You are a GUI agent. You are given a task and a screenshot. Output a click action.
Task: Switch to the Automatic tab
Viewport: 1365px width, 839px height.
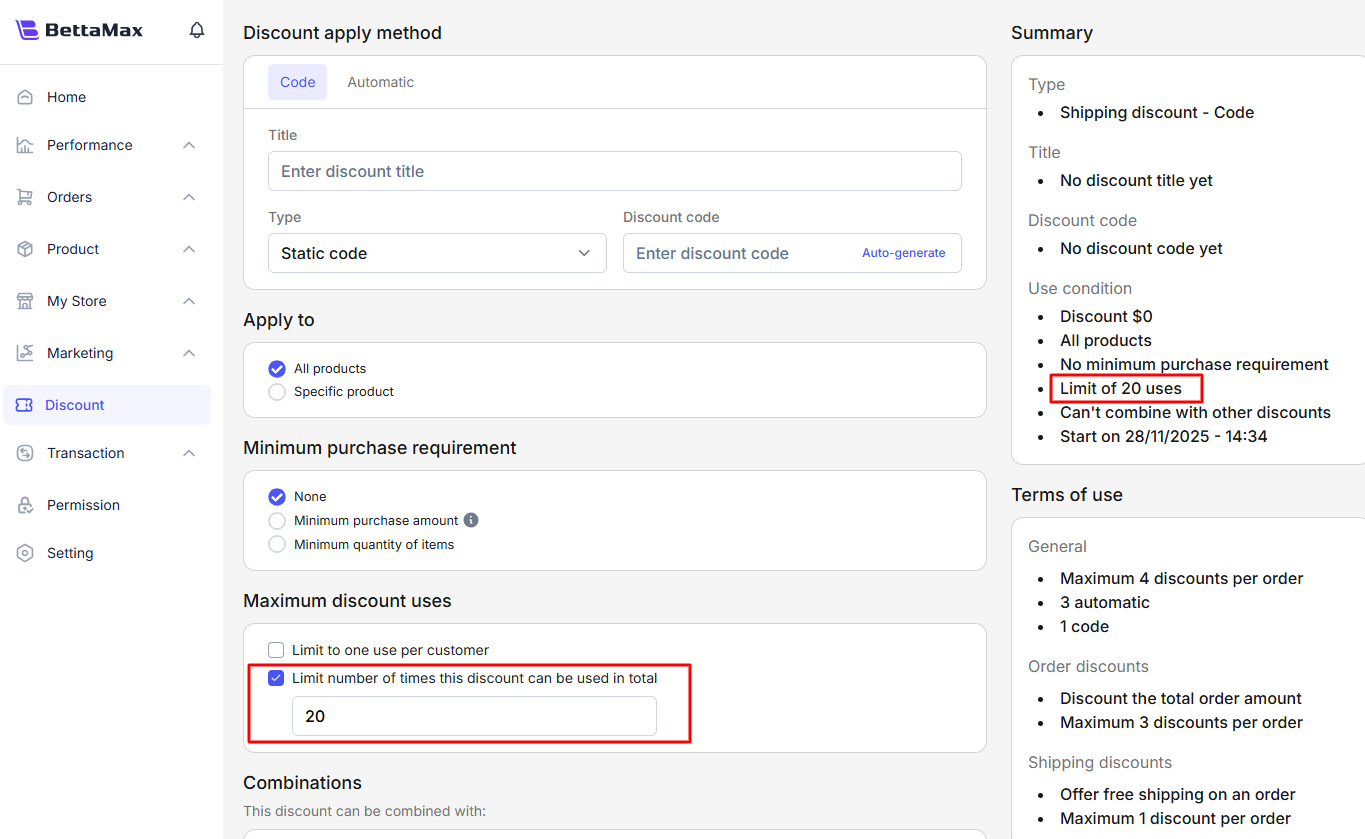point(380,82)
